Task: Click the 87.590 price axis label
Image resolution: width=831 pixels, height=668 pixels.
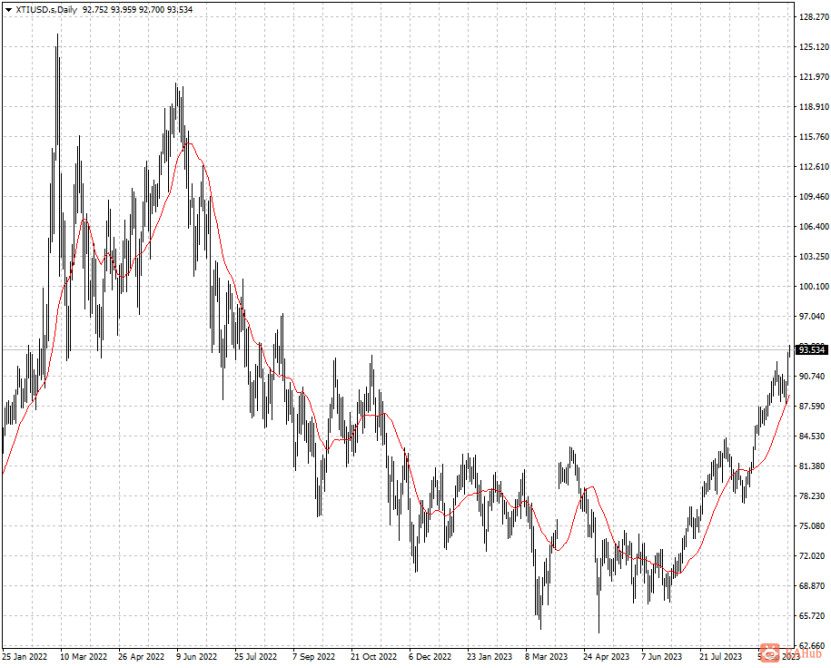Action: tap(814, 406)
